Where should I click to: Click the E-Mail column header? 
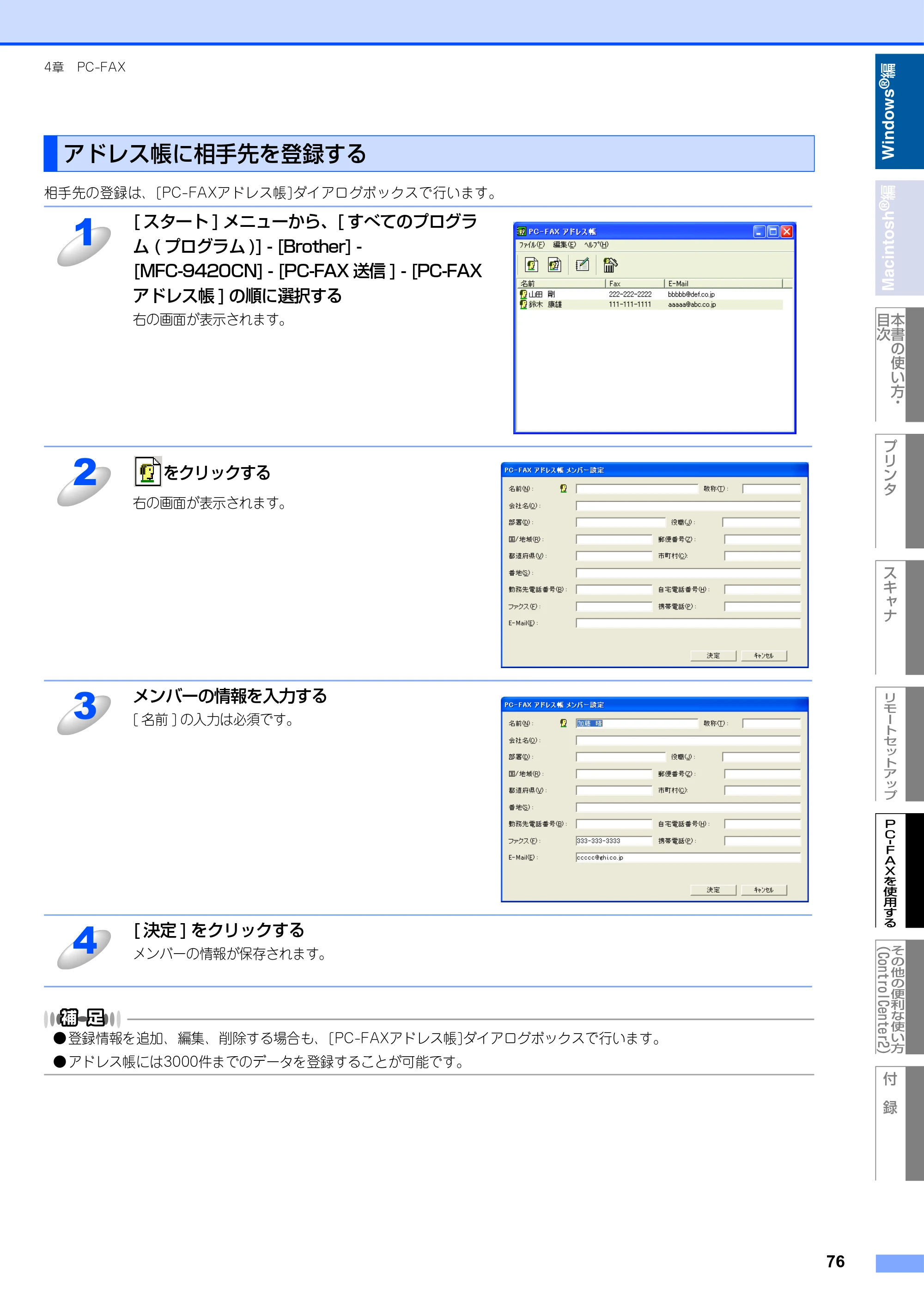(723, 284)
